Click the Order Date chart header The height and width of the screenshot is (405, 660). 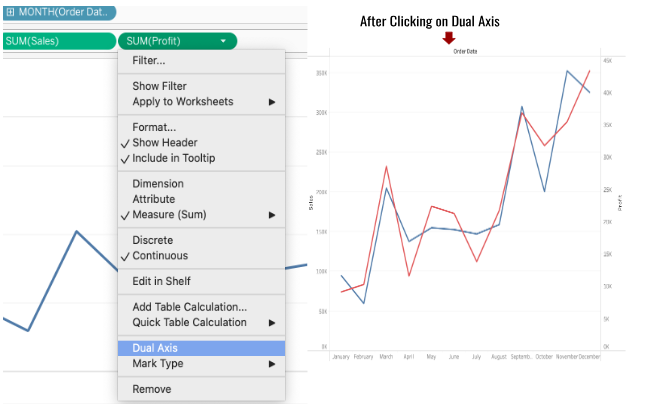(464, 50)
